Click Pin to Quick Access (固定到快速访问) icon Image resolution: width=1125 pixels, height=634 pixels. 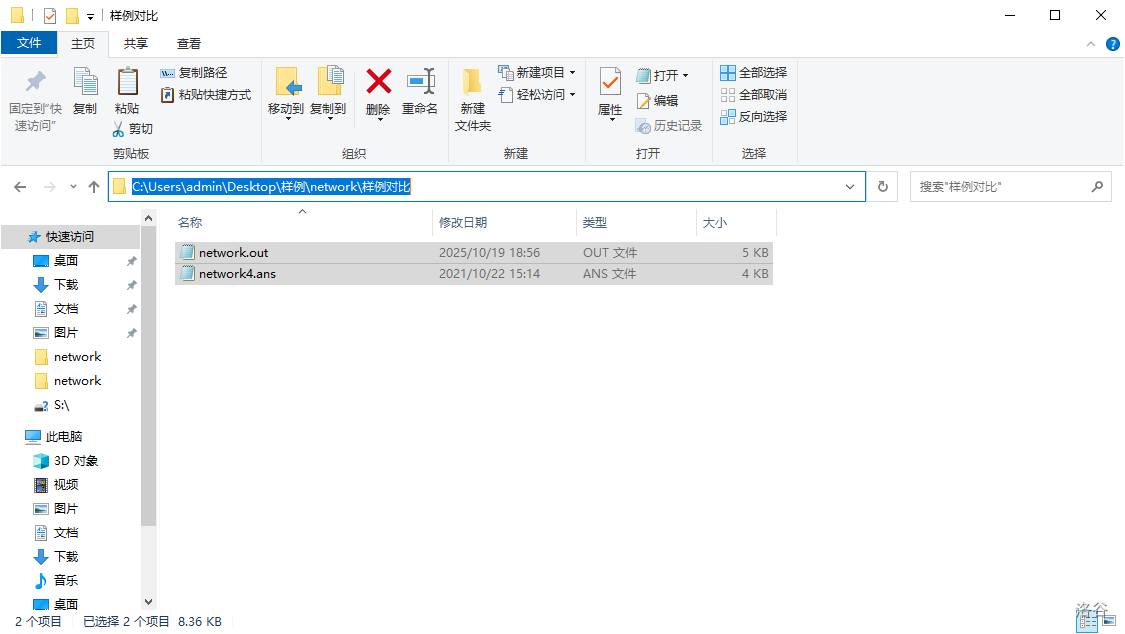(x=35, y=82)
